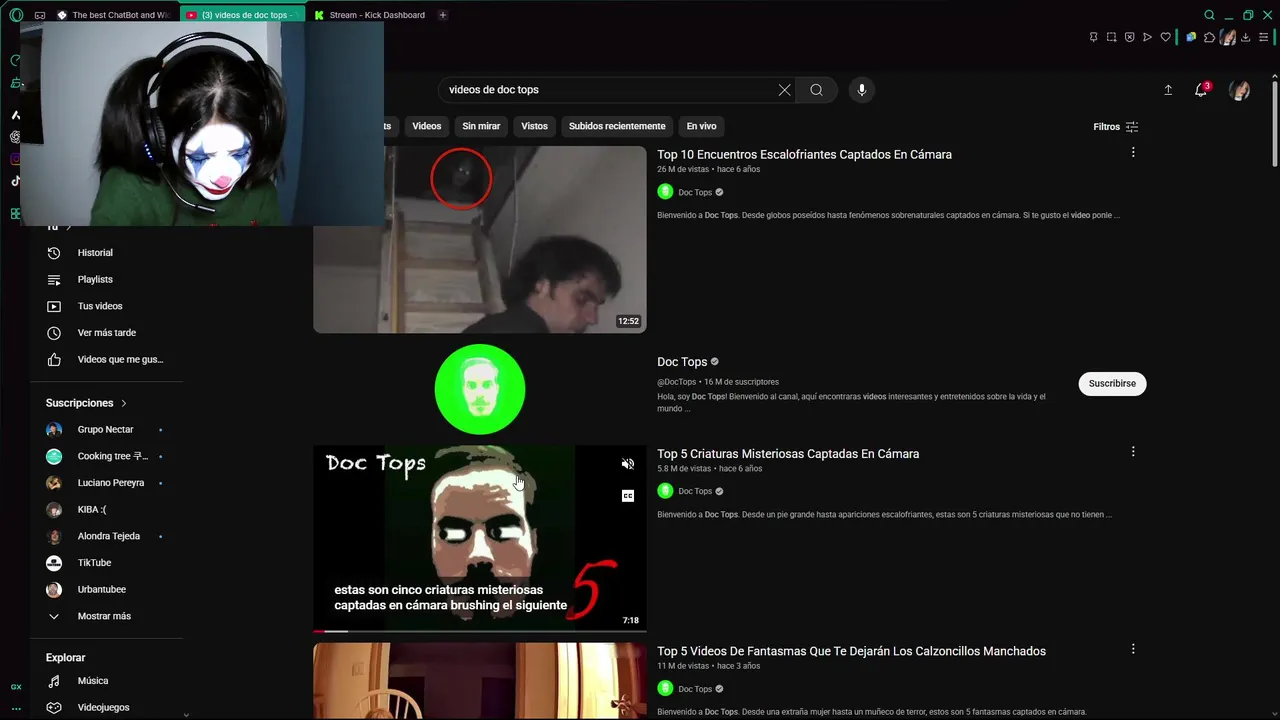1280x720 pixels.
Task: Open Top 5 Videos De Fantasmas title link
Action: click(x=851, y=651)
